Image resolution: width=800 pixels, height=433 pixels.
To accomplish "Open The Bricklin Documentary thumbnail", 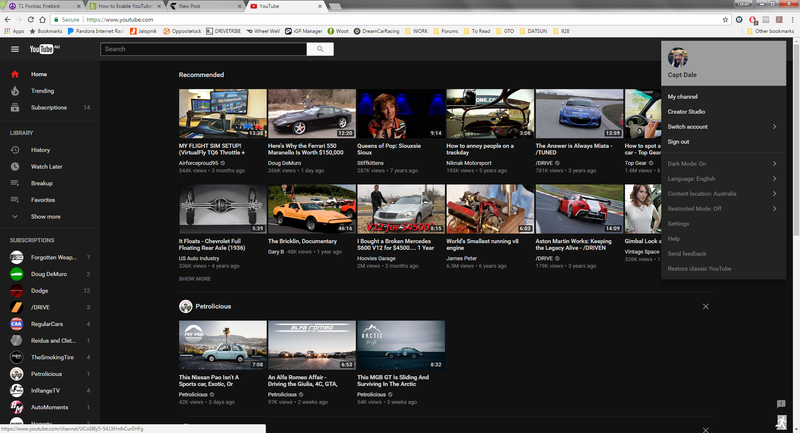I will coord(312,209).
